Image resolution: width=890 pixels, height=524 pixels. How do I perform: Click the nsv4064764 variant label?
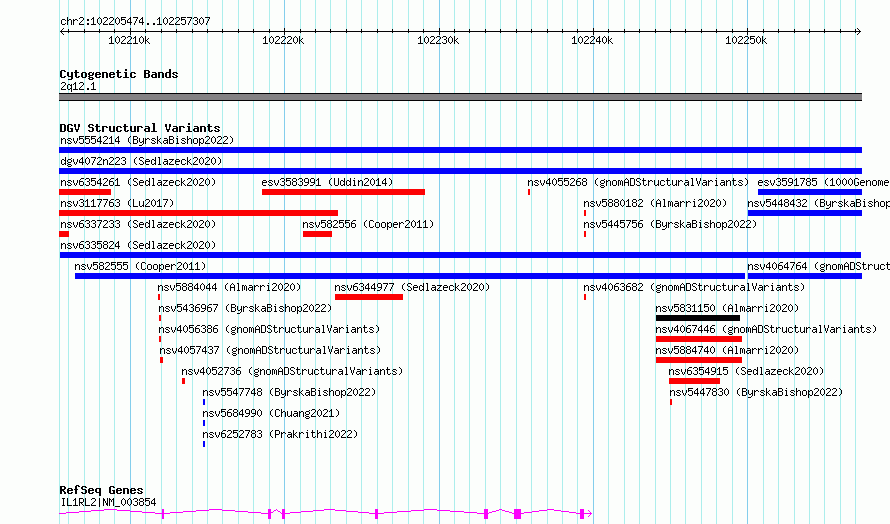point(818,266)
